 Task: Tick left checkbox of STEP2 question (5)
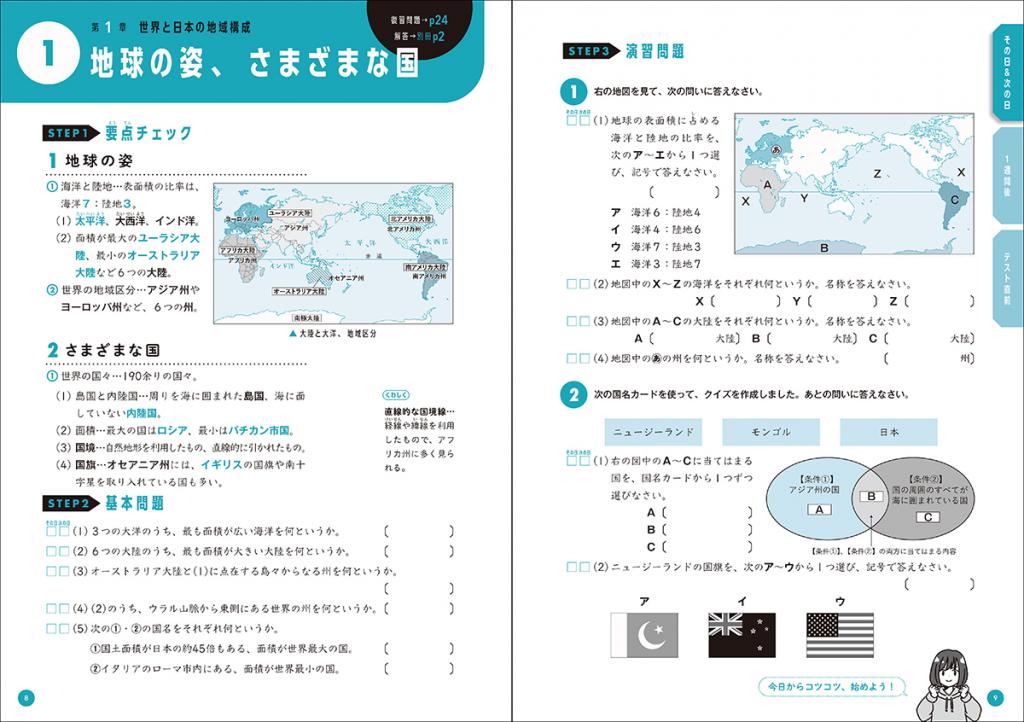pyautogui.click(x=52, y=629)
